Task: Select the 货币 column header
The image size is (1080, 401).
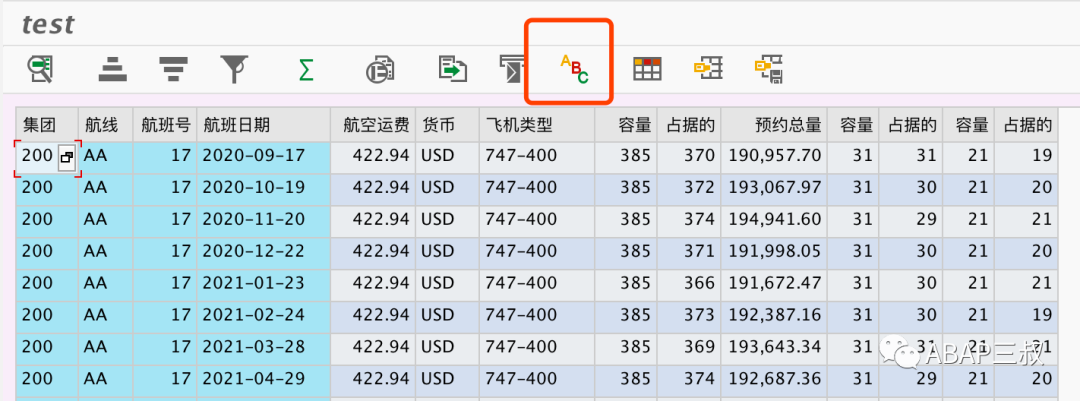Action: (x=447, y=125)
